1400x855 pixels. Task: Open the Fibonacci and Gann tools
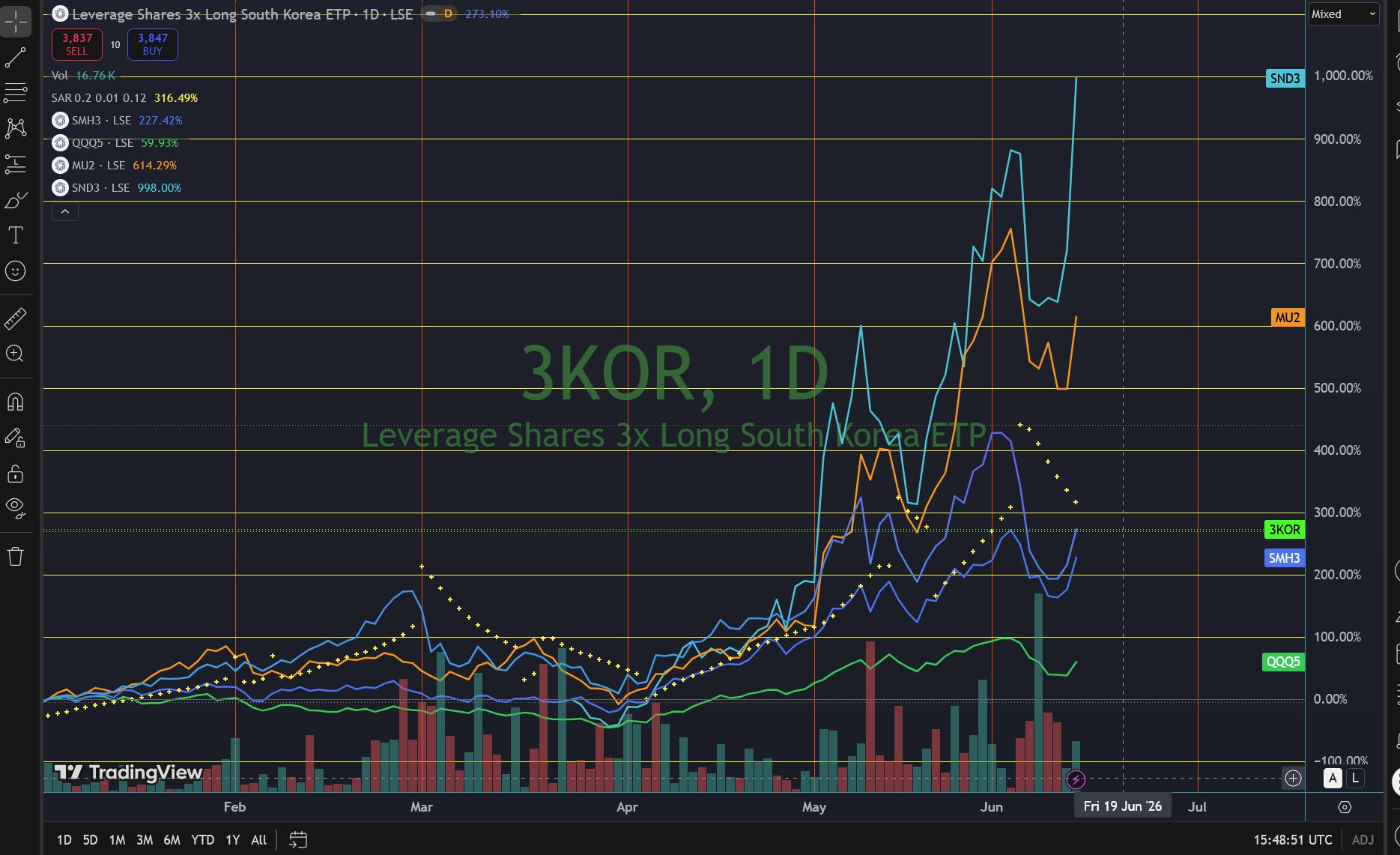coord(16,94)
